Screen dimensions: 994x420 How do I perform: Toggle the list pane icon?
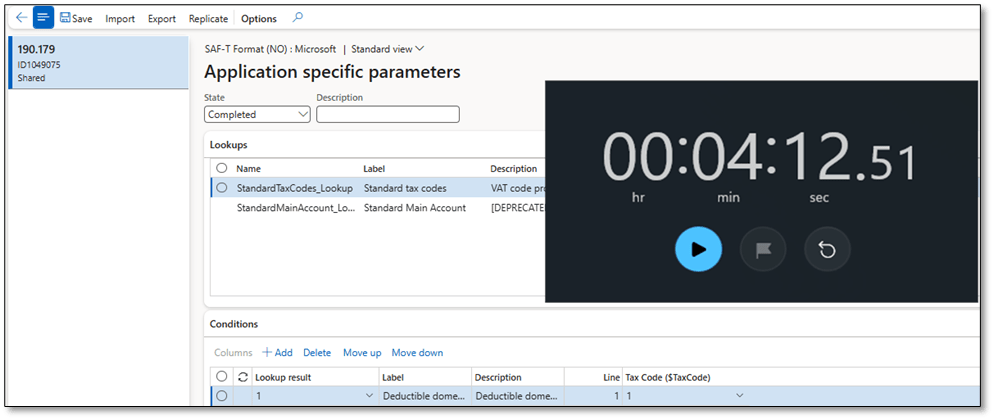pos(43,18)
